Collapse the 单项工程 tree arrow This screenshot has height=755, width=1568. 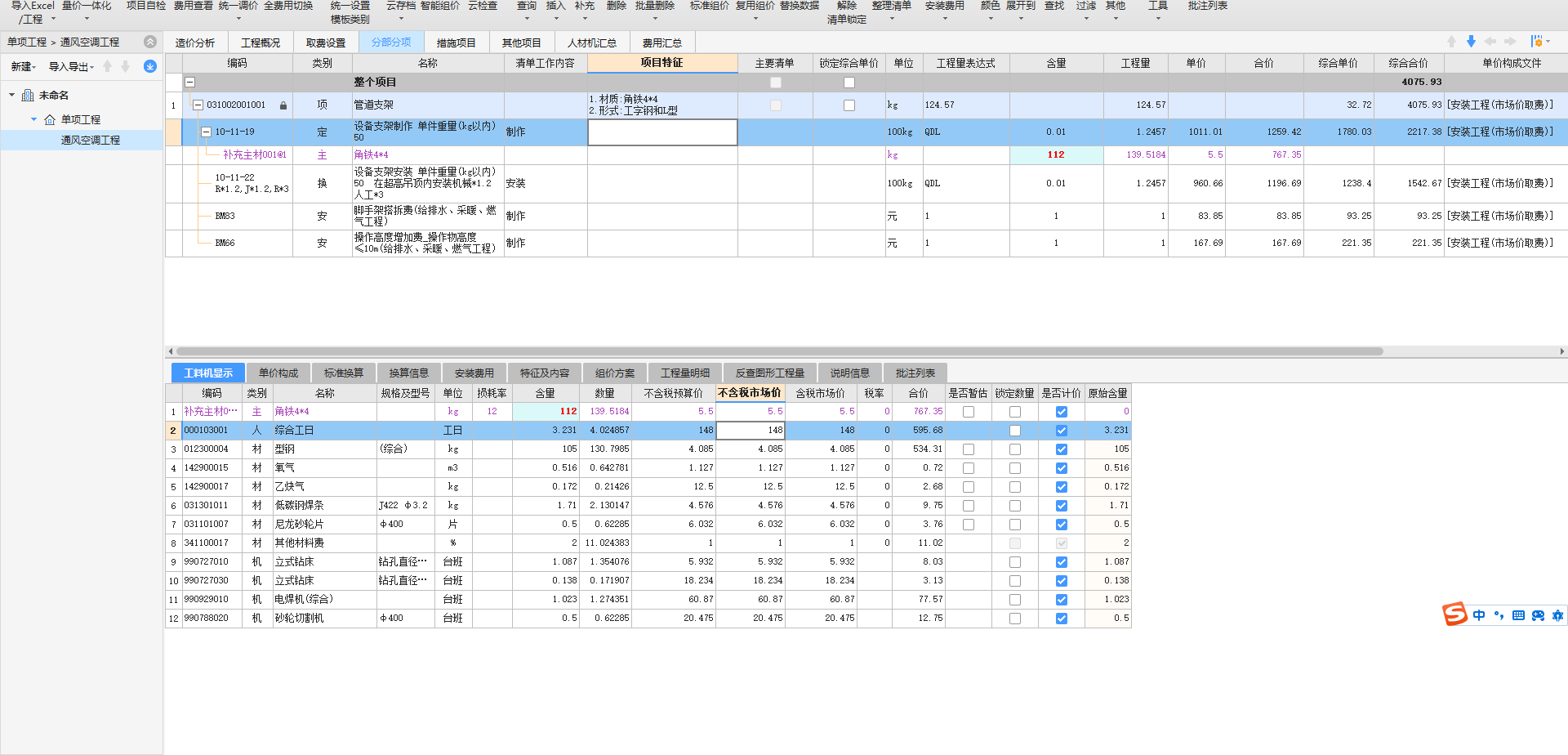coord(33,119)
